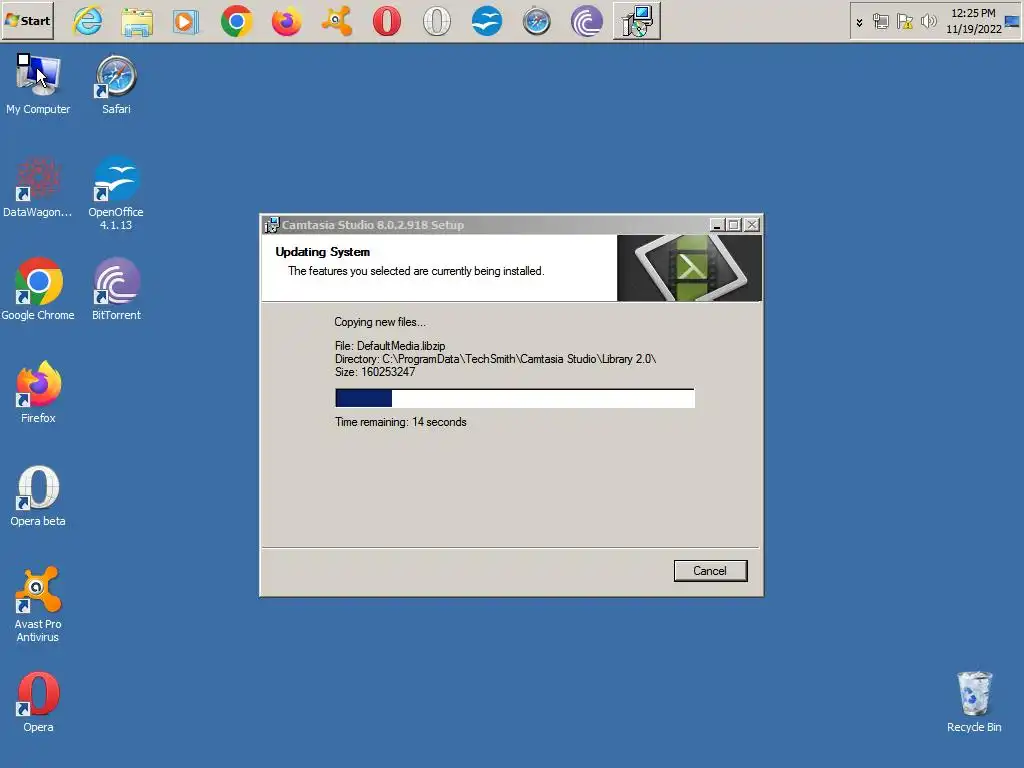This screenshot has width=1024, height=768.
Task: Launch red Opera from the taskbar
Action: [387, 22]
